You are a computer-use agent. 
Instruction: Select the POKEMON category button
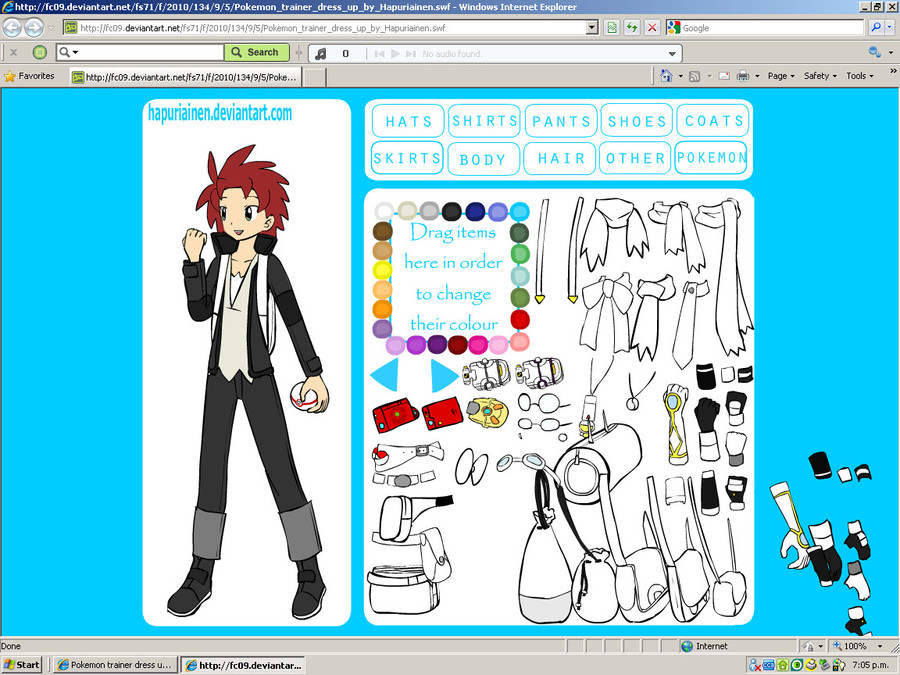(x=711, y=158)
